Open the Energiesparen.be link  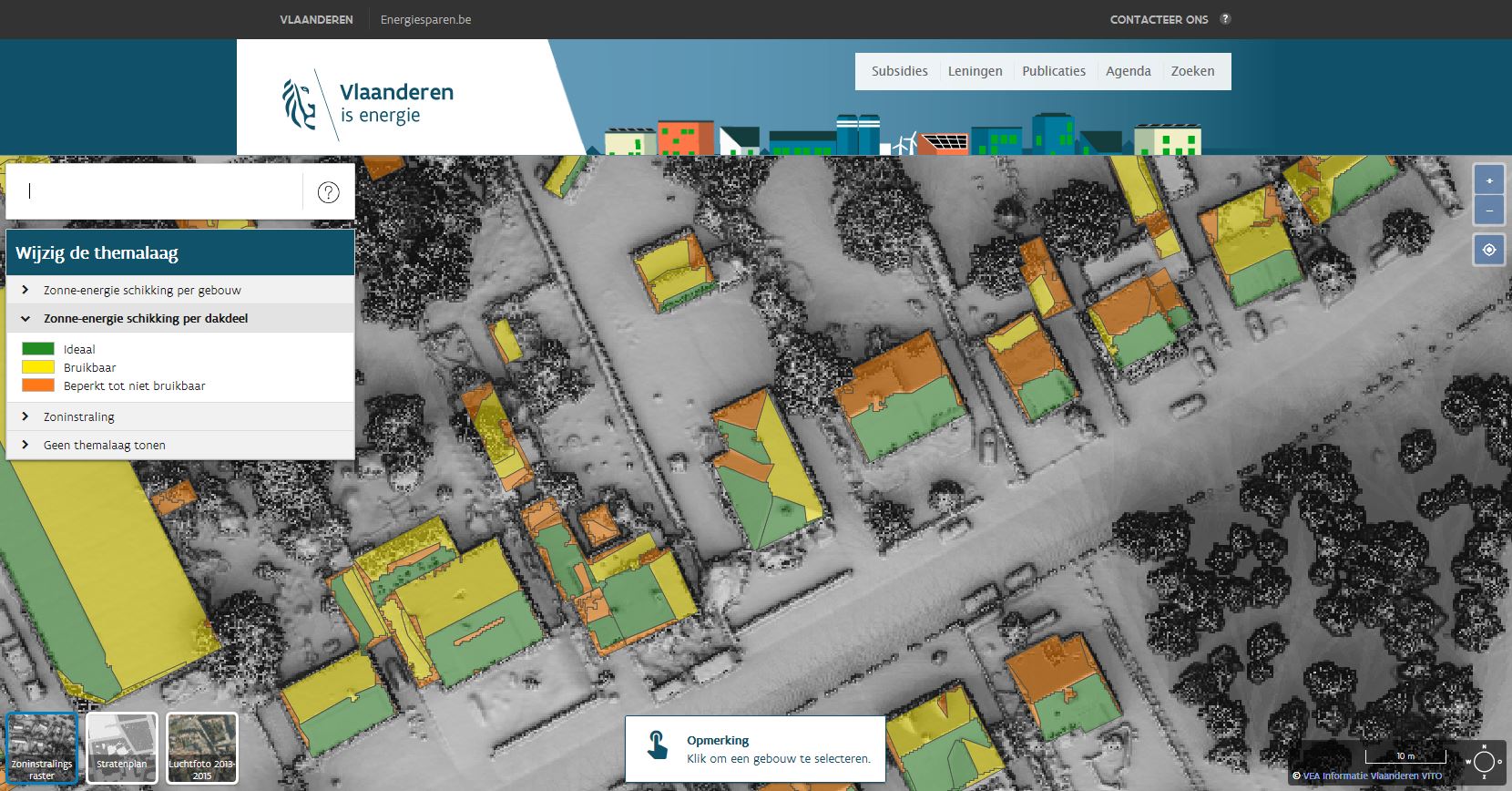[425, 19]
